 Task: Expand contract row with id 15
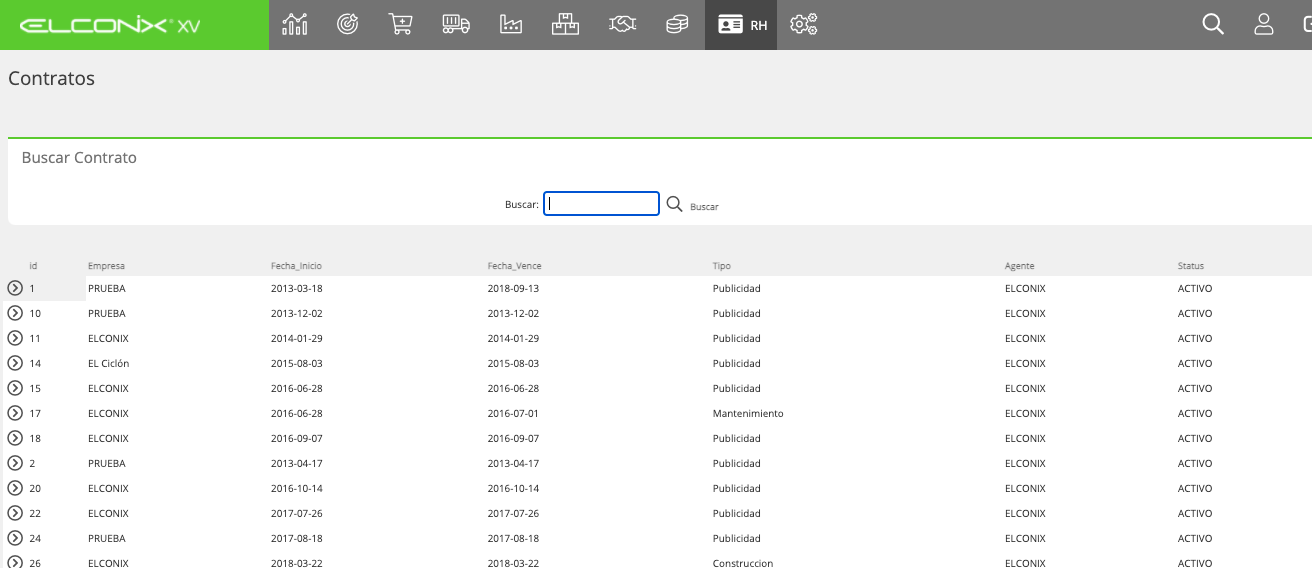[15, 388]
